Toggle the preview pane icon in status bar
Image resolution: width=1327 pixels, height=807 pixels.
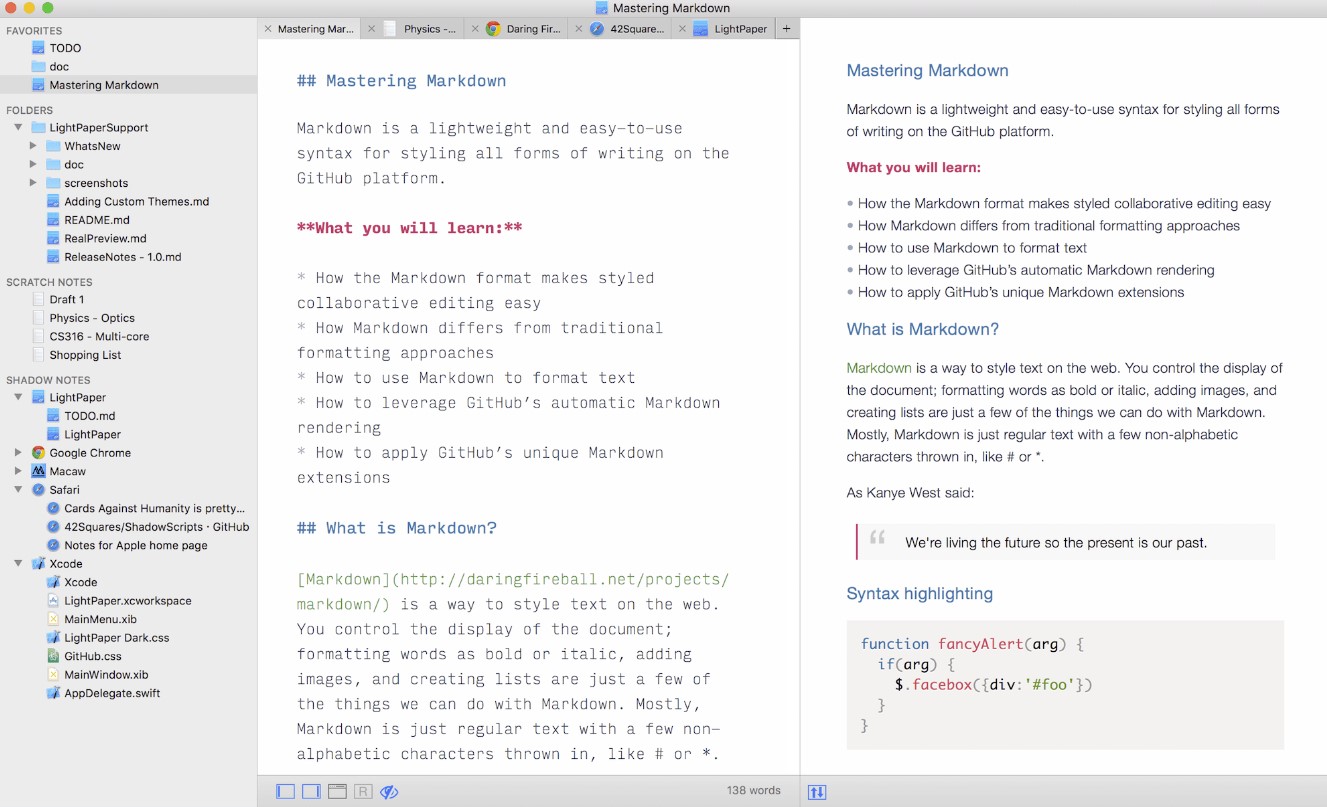pyautogui.click(x=311, y=791)
